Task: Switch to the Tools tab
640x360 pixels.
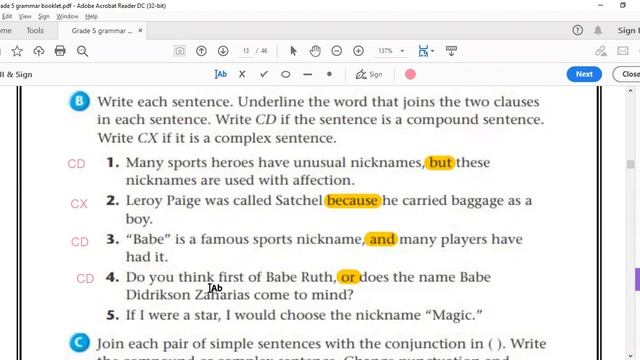Action: pyautogui.click(x=35, y=31)
